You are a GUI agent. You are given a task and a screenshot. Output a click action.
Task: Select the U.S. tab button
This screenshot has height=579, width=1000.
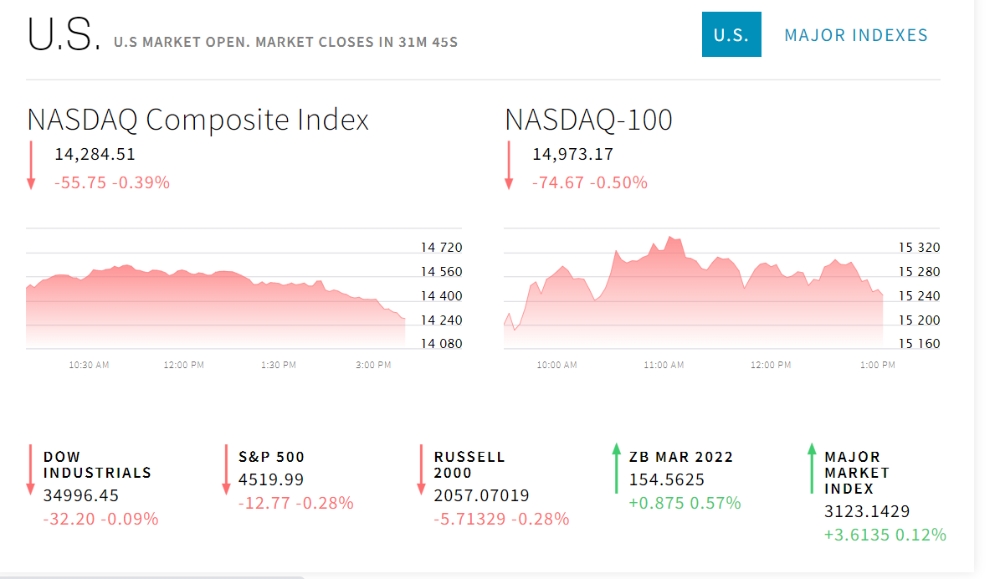[x=731, y=34]
